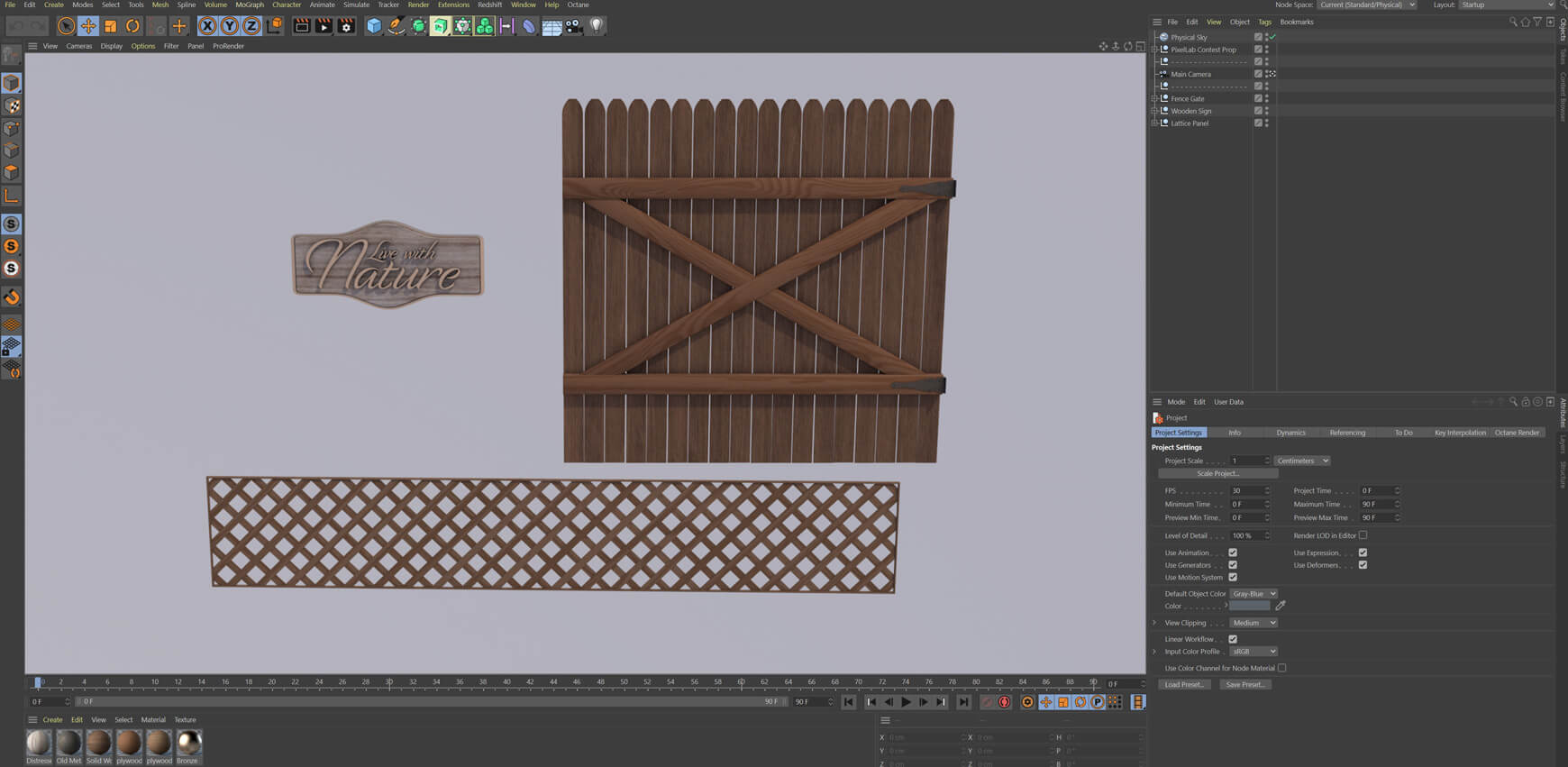Open the Simulate menu
Viewport: 1568px width, 767px height.
(x=356, y=5)
